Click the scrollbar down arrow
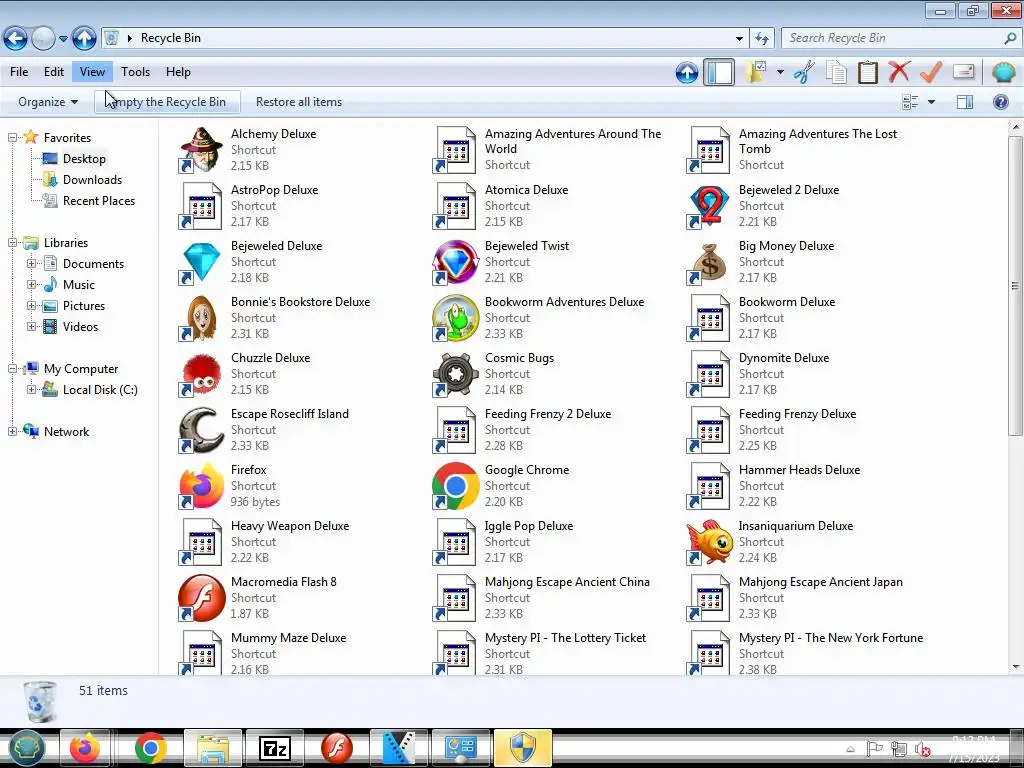This screenshot has height=768, width=1024. [1014, 667]
